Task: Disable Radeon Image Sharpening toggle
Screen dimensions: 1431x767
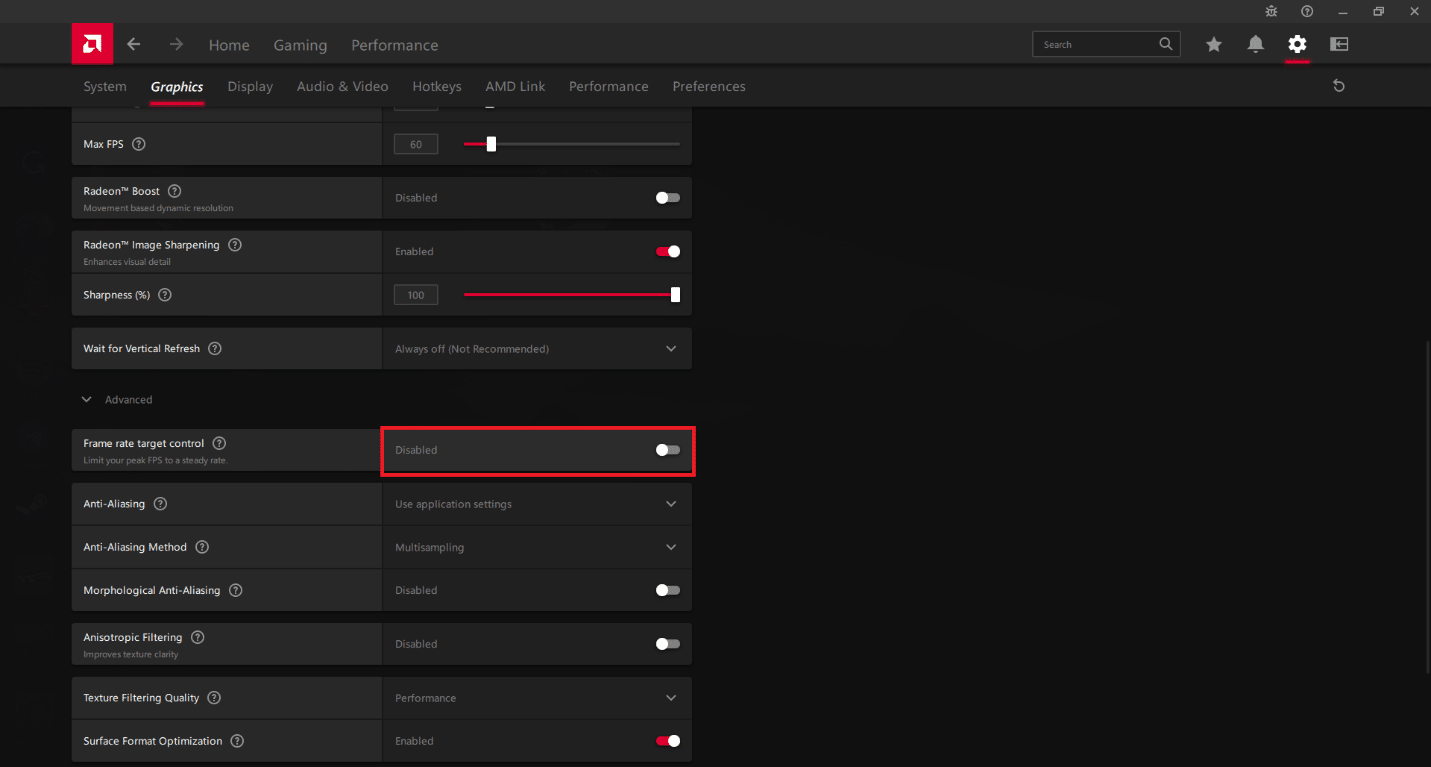Action: (668, 252)
